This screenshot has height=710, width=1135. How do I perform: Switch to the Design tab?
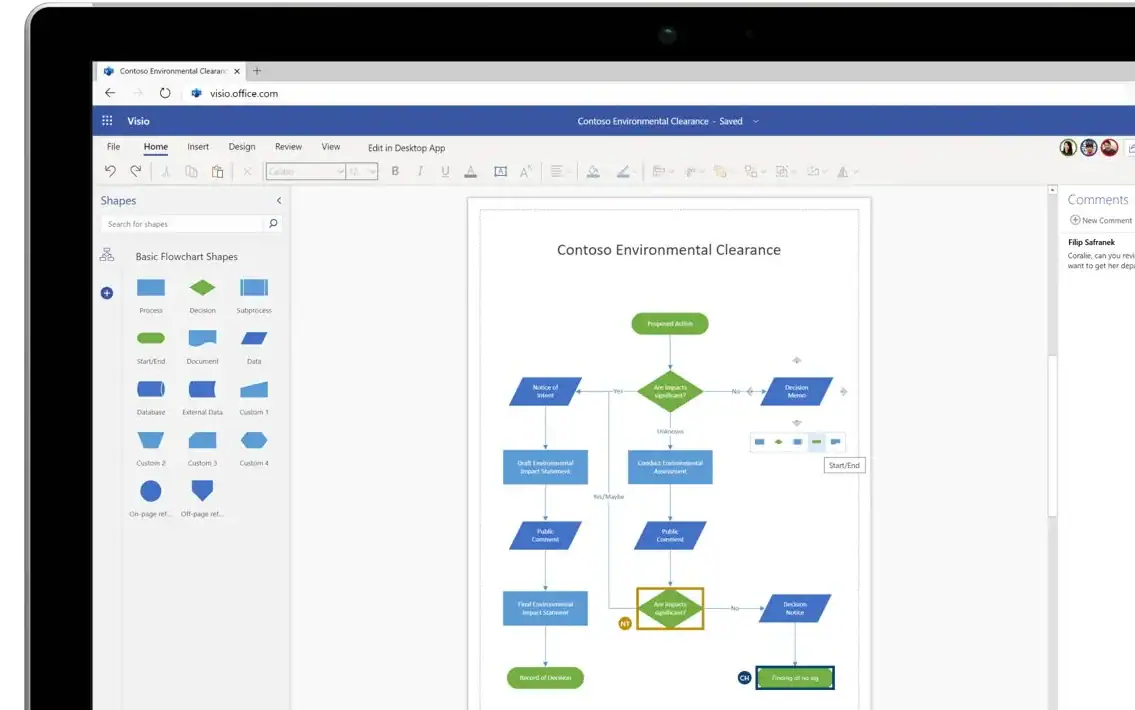click(x=242, y=147)
